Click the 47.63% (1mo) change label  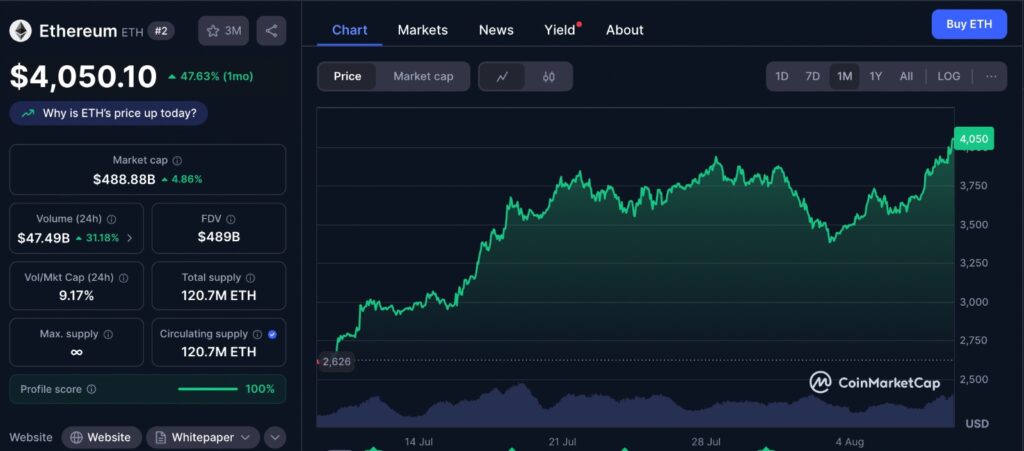click(x=210, y=76)
